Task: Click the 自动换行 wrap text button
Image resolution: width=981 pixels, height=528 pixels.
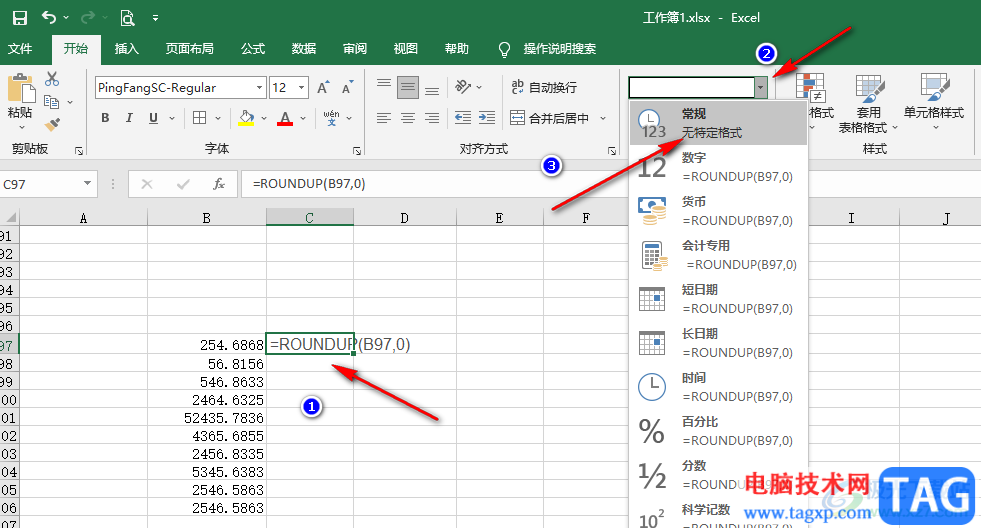Action: point(544,87)
